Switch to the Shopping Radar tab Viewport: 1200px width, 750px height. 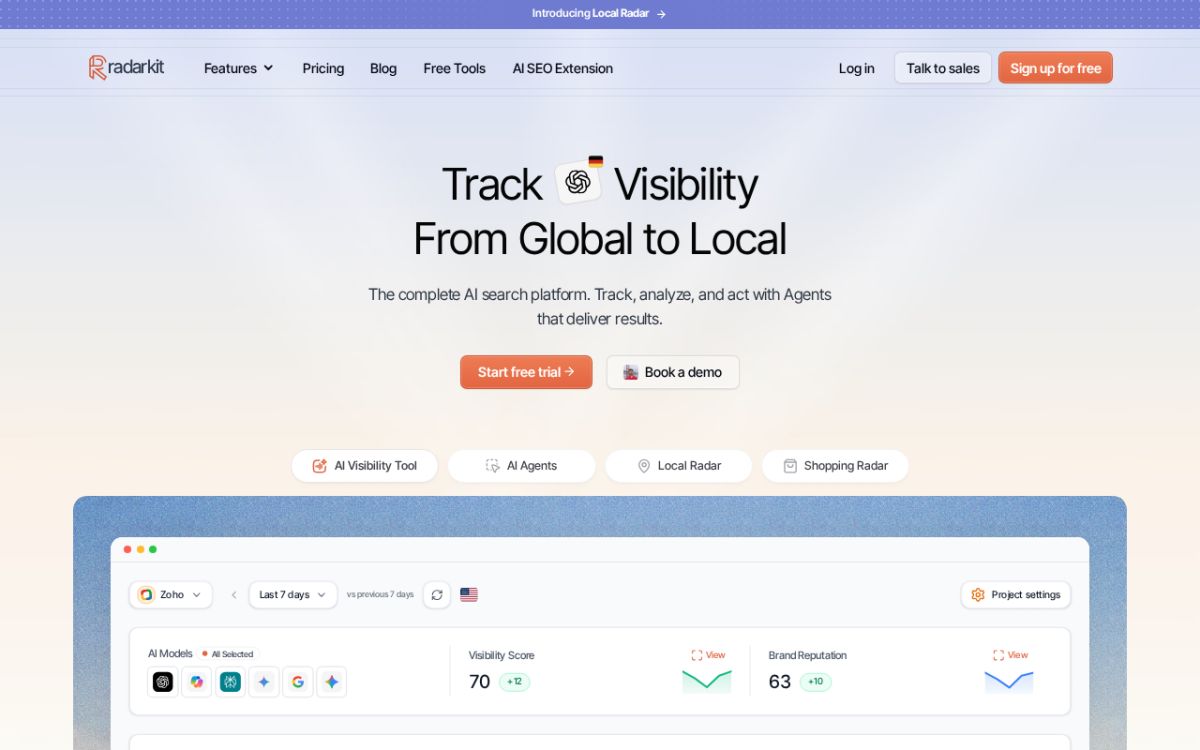pyautogui.click(x=836, y=466)
